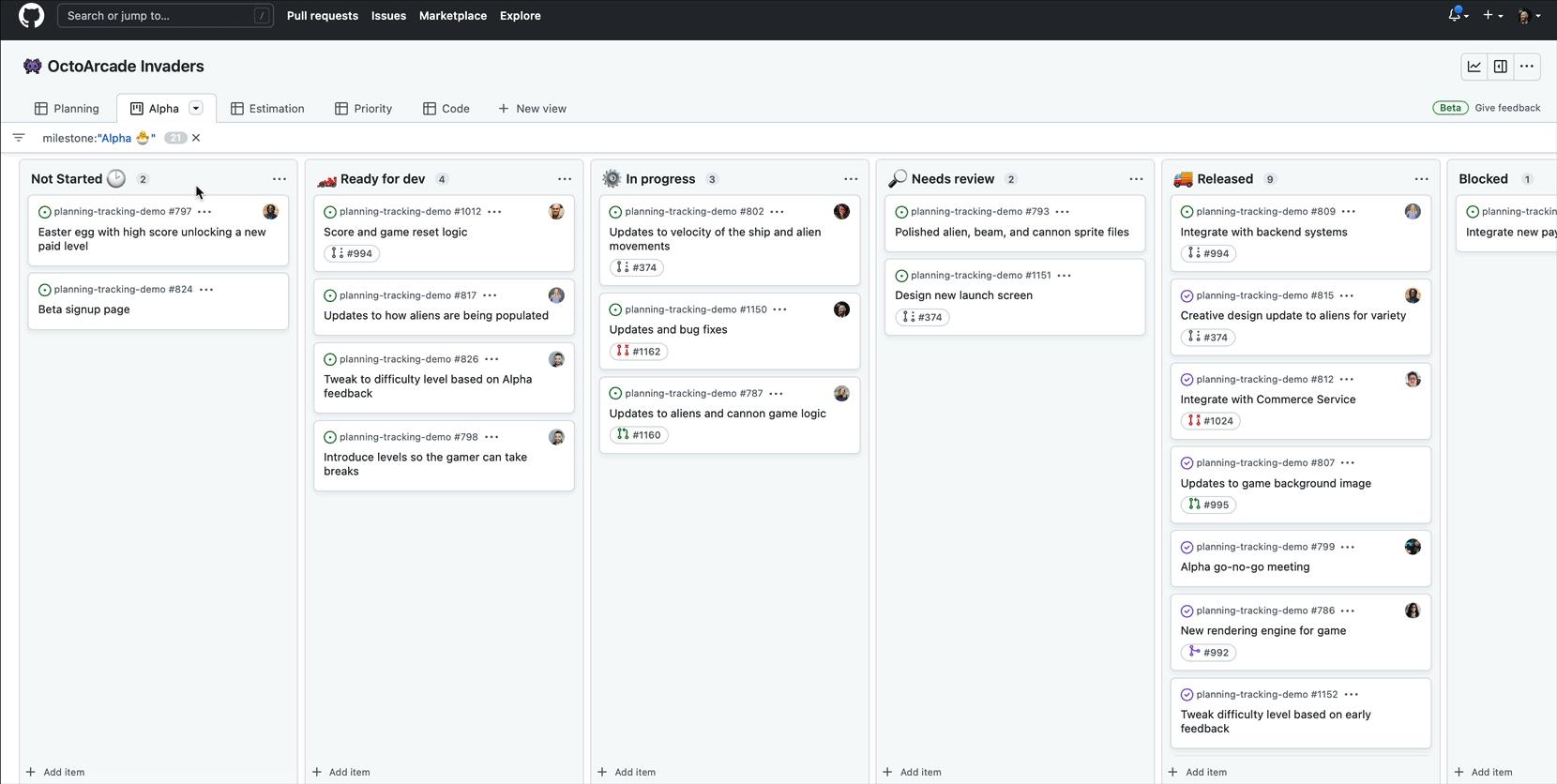
Task: Open card menu for issue #1012
Action: (x=494, y=212)
